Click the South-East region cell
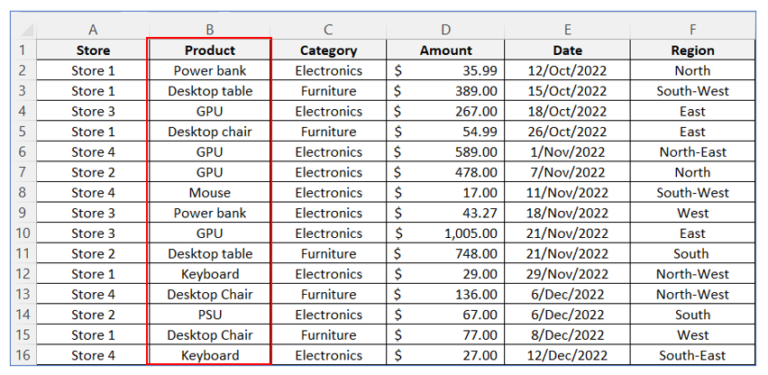This screenshot has width=768, height=375. click(x=693, y=355)
